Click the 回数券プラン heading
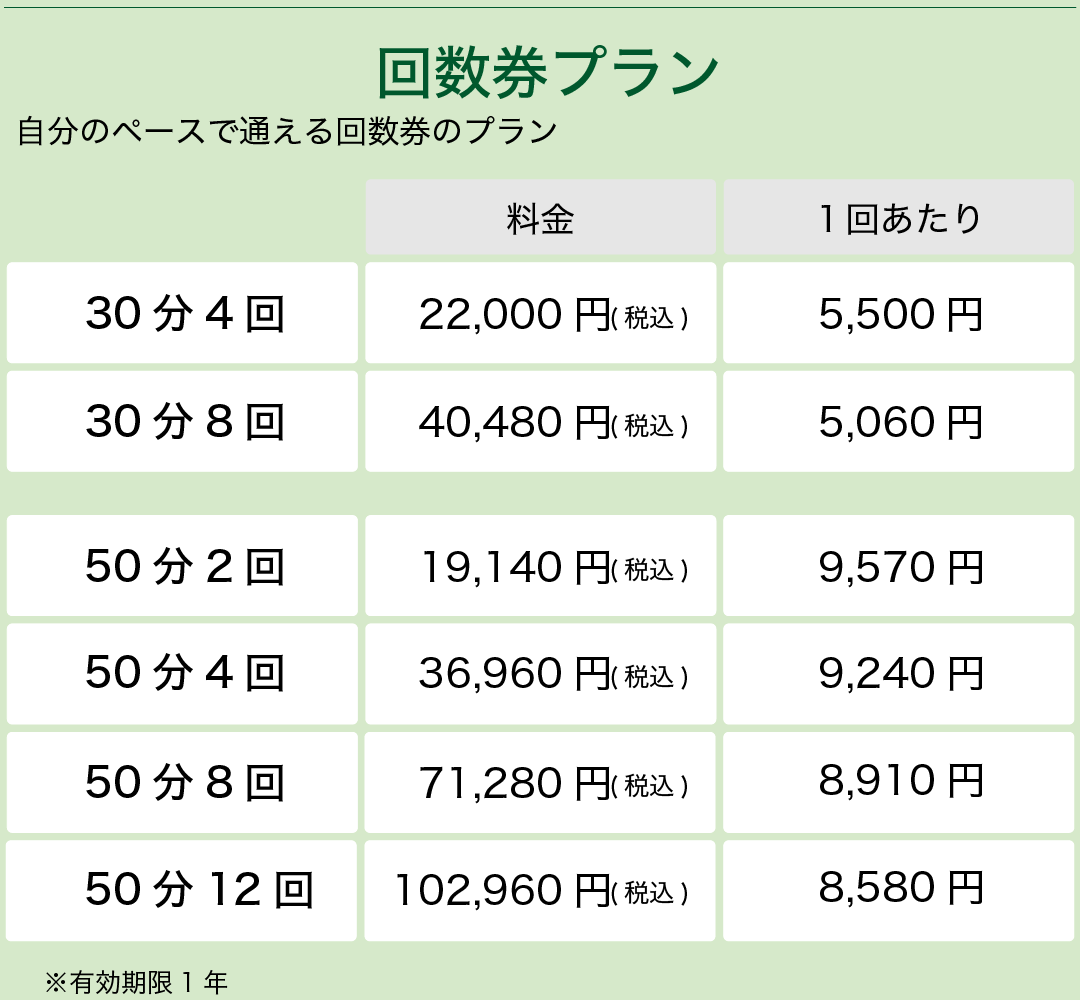This screenshot has height=1000, width=1080. coord(548,72)
